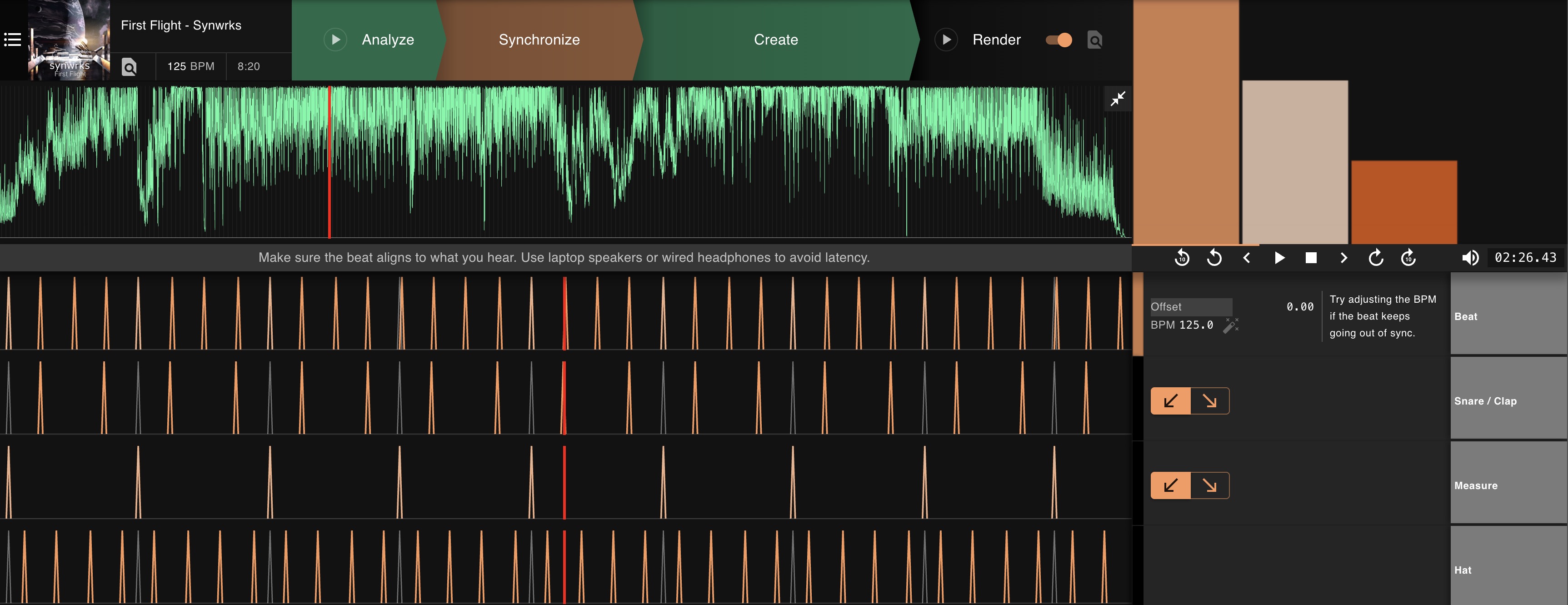Click the First Flight album artwork
This screenshot has height=605, width=1568.
[69, 40]
